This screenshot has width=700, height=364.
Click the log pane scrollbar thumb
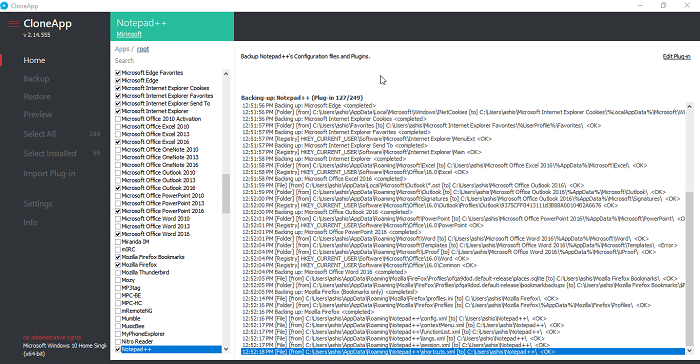click(x=689, y=268)
